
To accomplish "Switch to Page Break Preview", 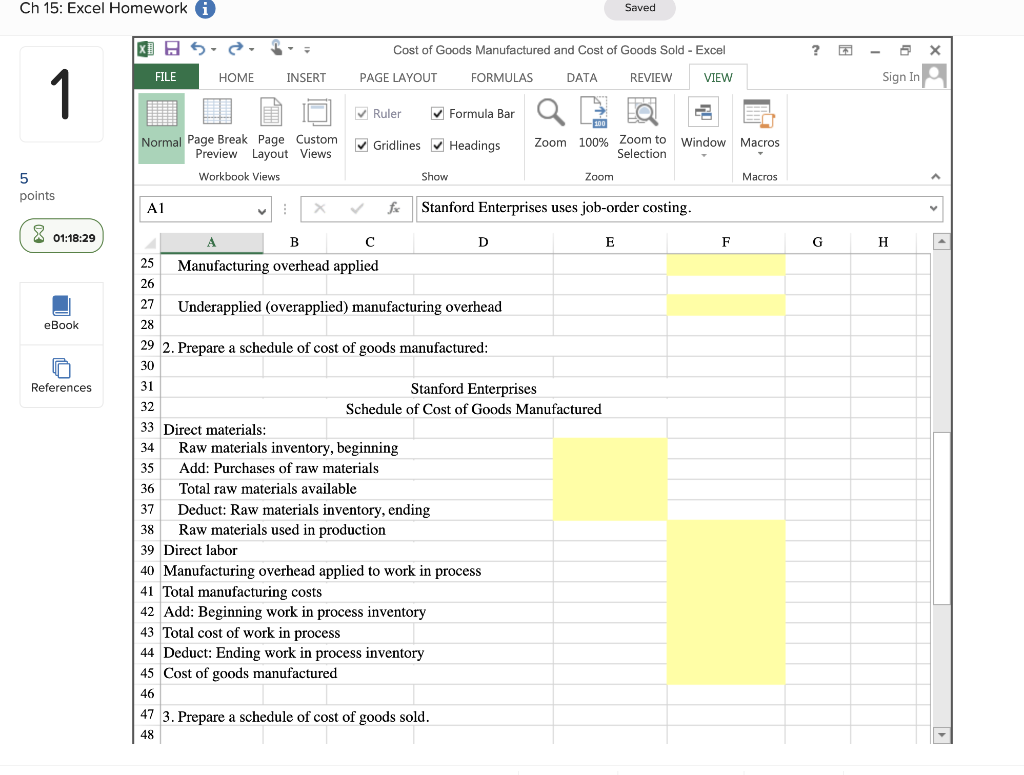I will click(x=217, y=127).
